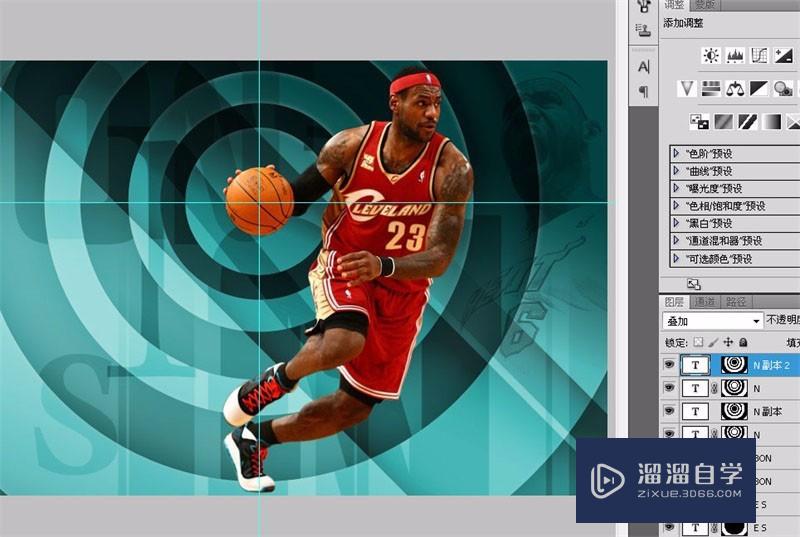Add a Gradient Map adjustment layer
This screenshot has width=800, height=537.
click(771, 121)
